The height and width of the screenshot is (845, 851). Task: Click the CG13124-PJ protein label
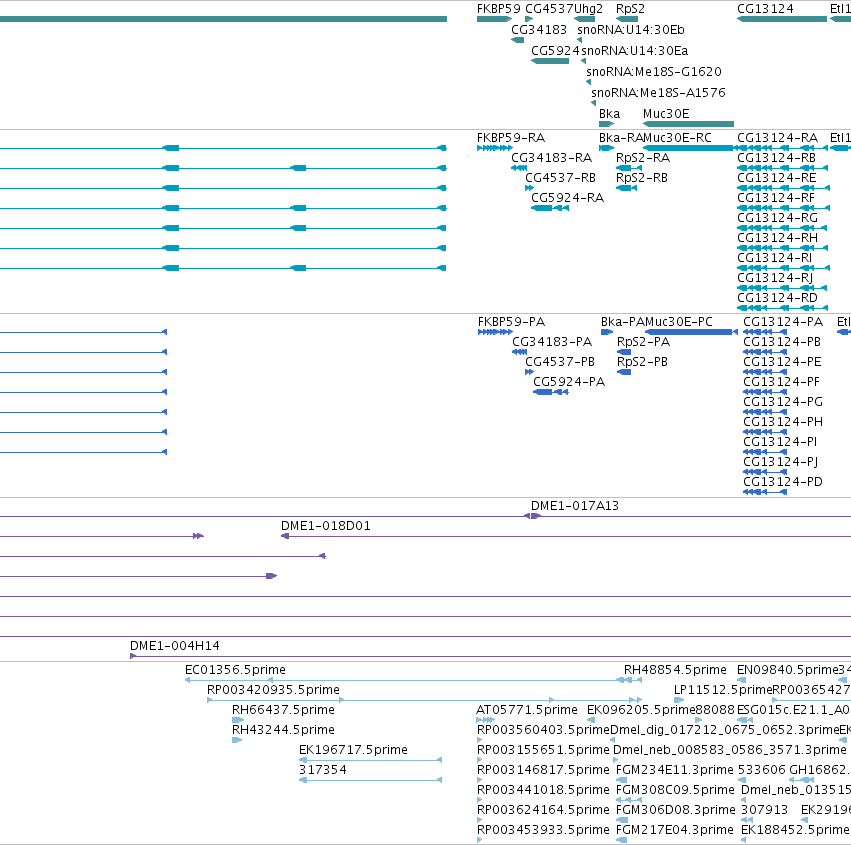tap(780, 461)
